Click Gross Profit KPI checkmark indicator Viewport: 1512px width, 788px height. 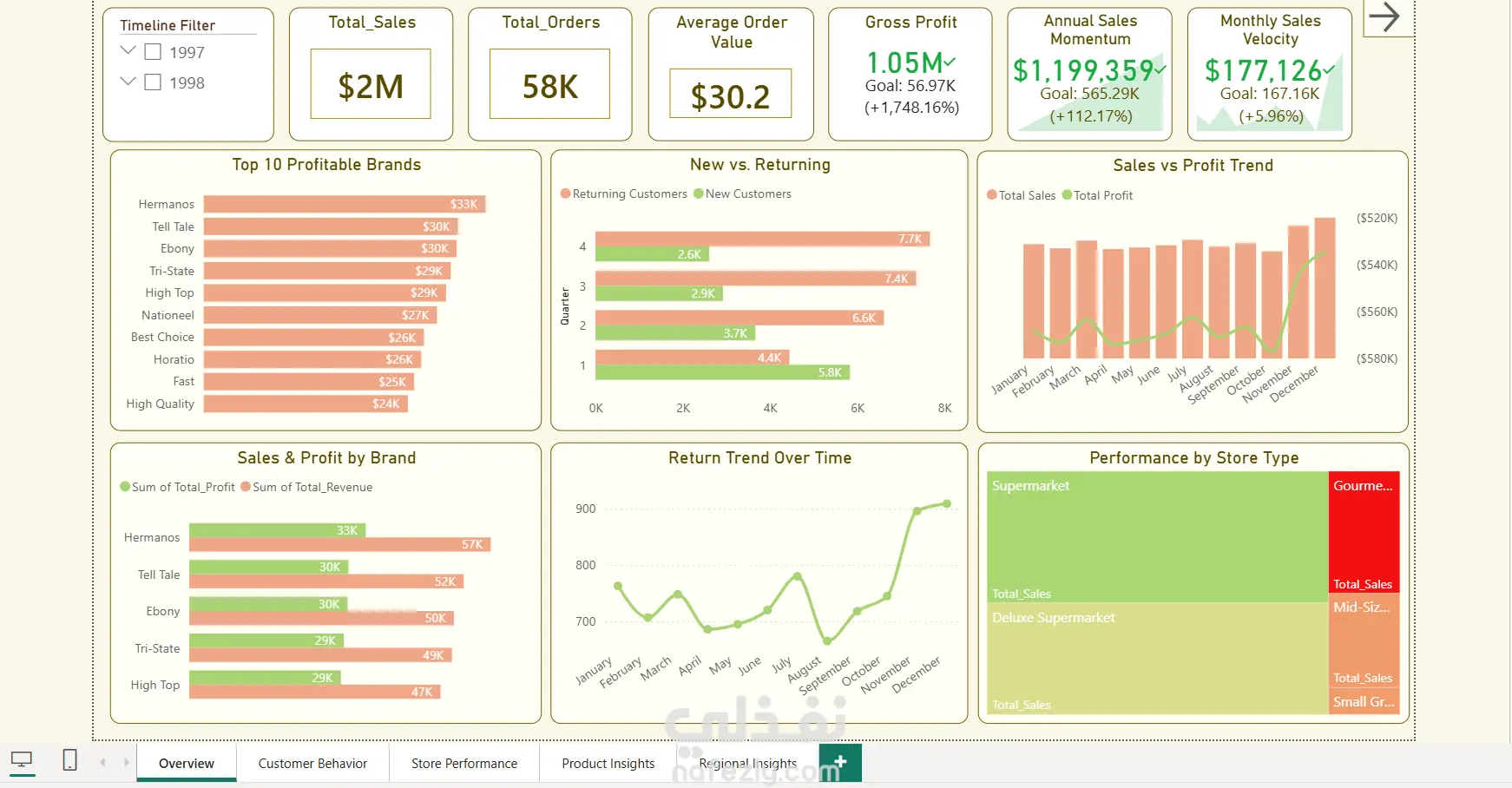coord(950,62)
